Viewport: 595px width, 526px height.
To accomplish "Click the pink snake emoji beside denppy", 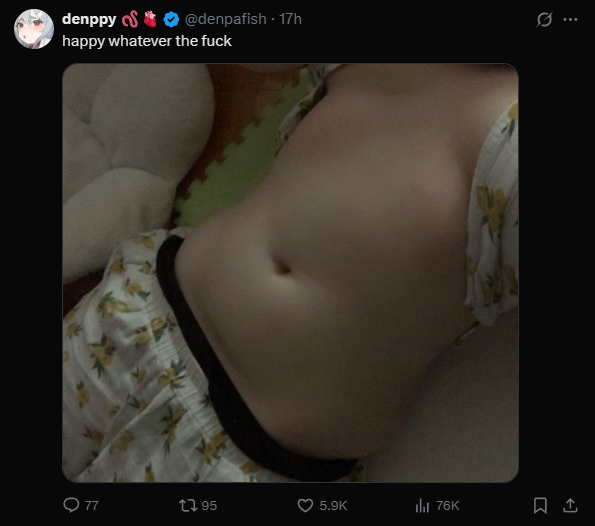I will click(130, 19).
